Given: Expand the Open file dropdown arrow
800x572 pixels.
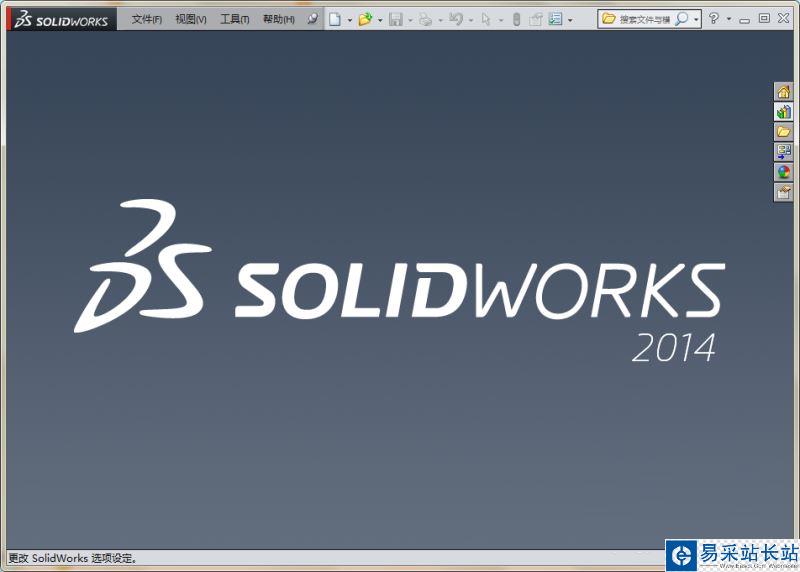Looking at the screenshot, I should coord(380,20).
